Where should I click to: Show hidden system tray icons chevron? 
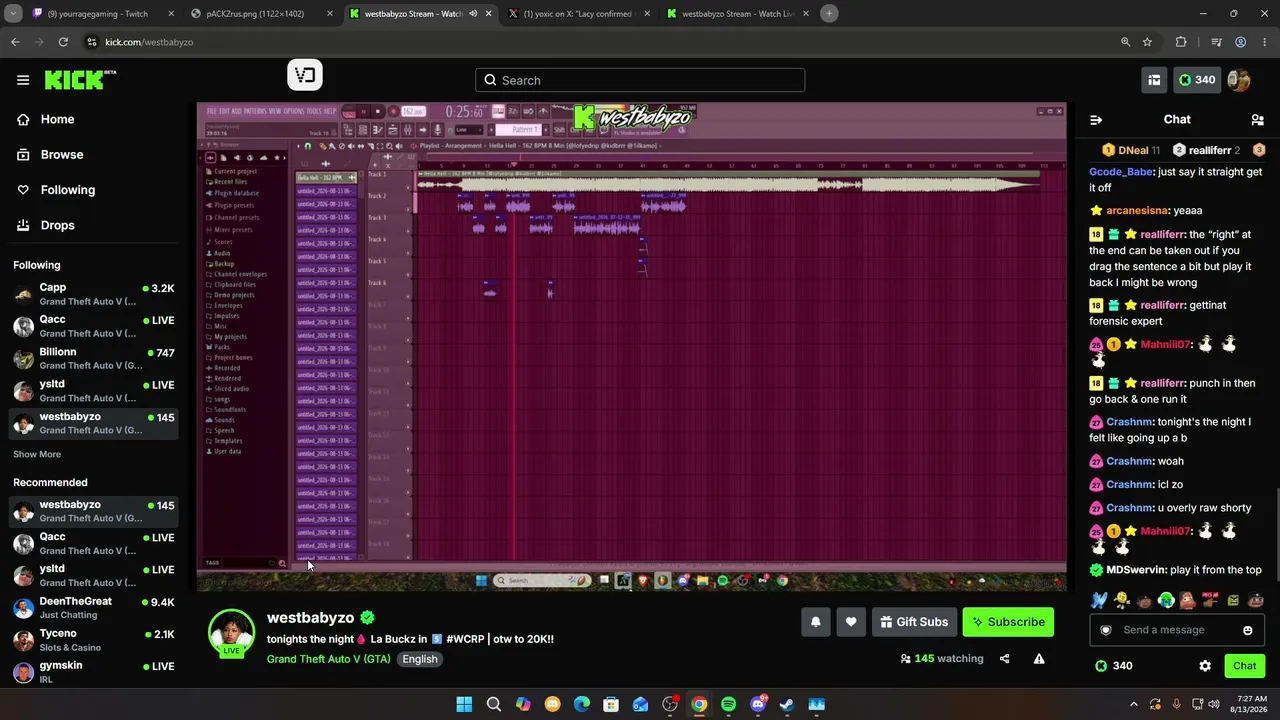[x=1134, y=704]
